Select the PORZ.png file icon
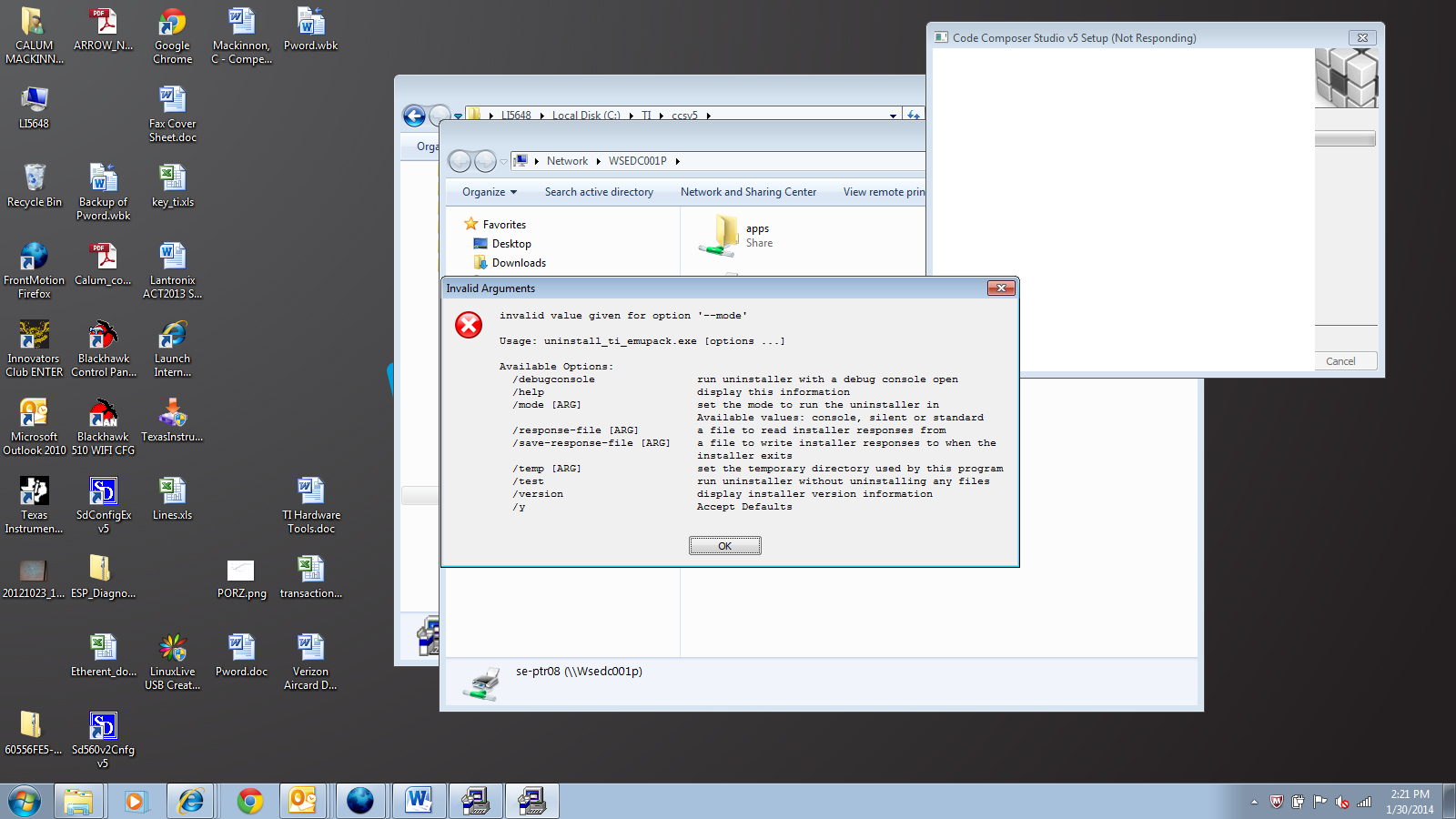Viewport: 1456px width, 819px height. click(241, 577)
